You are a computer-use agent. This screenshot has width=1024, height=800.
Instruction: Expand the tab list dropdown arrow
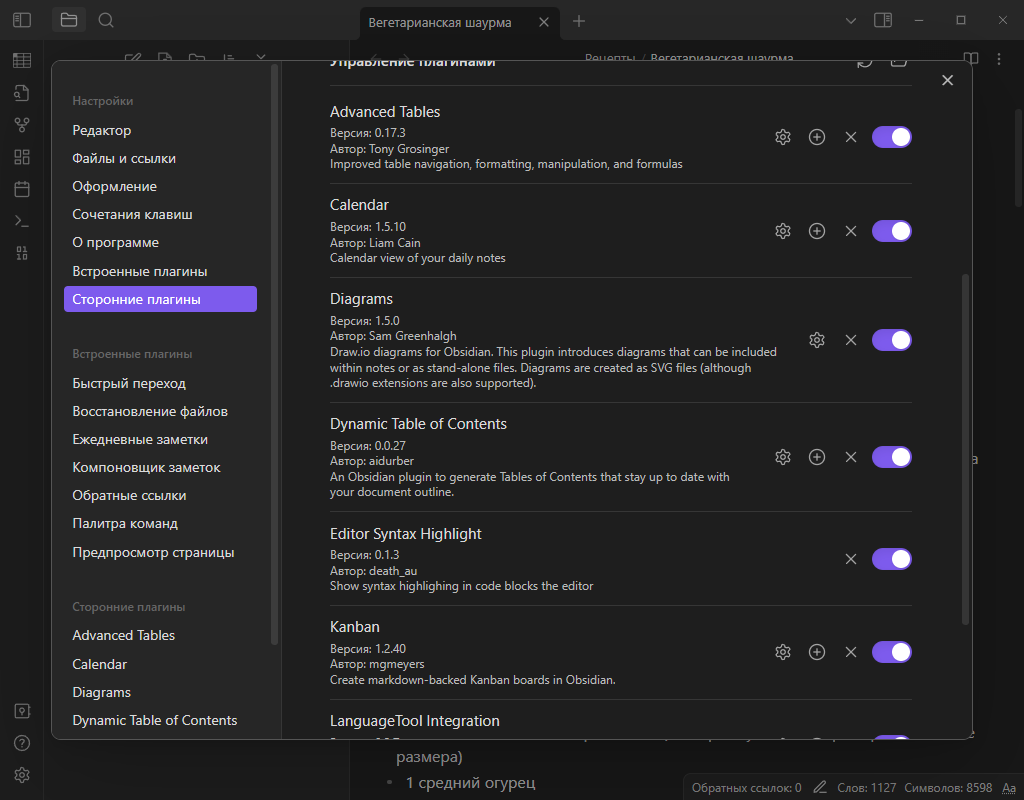(x=850, y=21)
